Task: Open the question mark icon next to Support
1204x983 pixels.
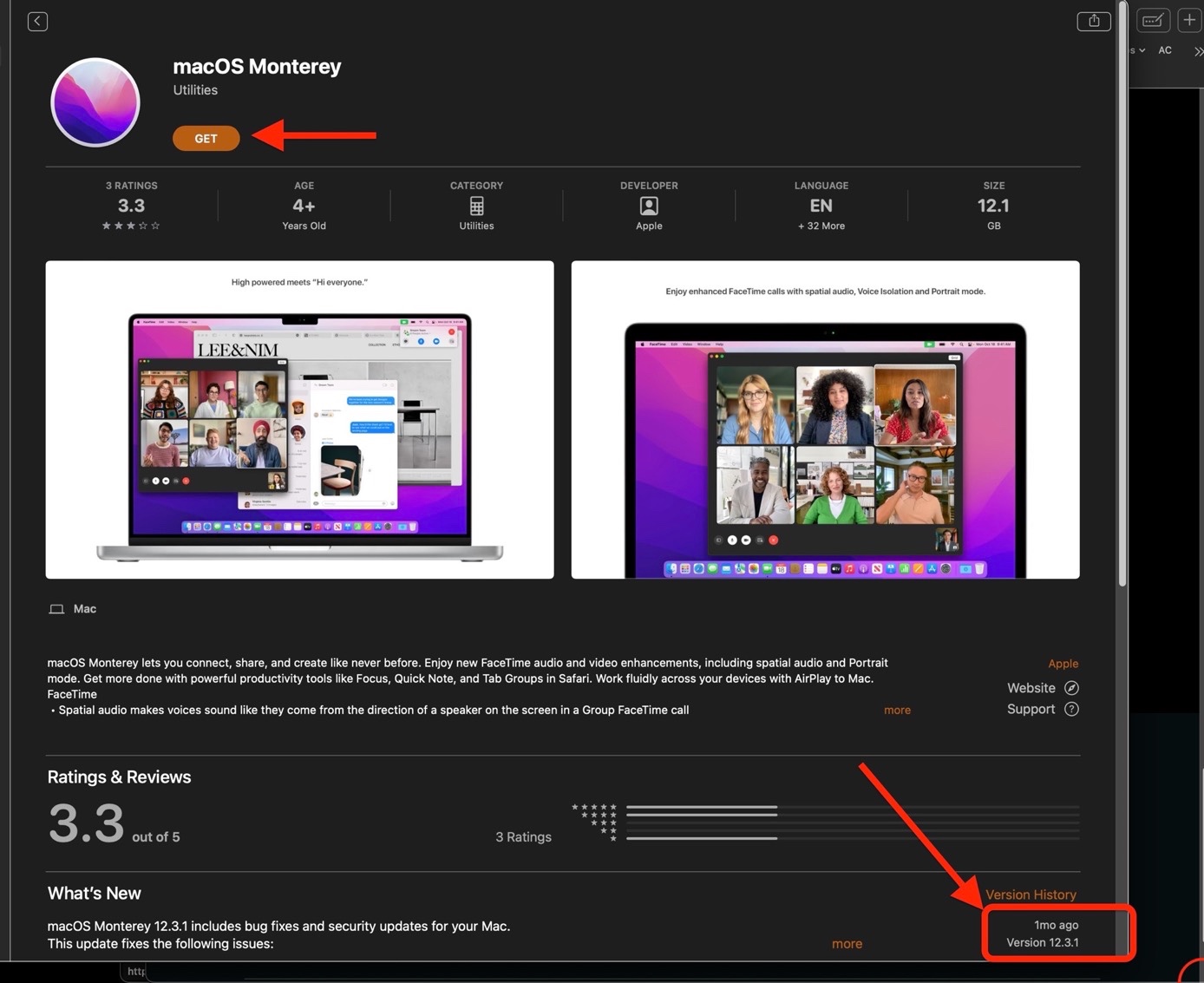Action: coord(1071,709)
